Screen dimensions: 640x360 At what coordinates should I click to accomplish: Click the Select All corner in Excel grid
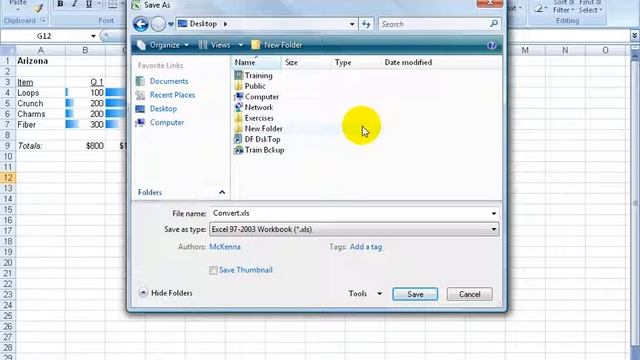click(x=8, y=51)
